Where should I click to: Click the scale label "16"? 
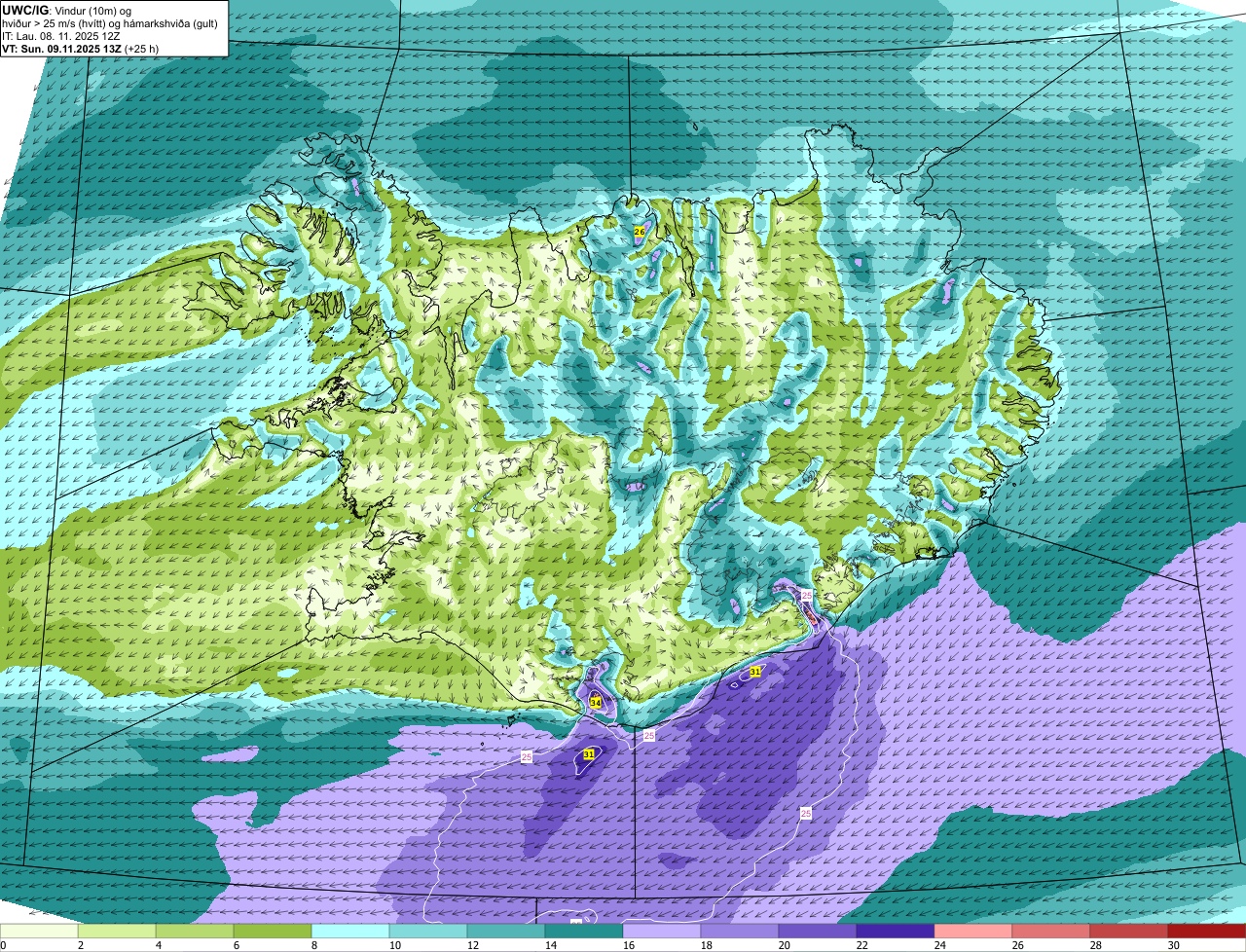pos(628,945)
